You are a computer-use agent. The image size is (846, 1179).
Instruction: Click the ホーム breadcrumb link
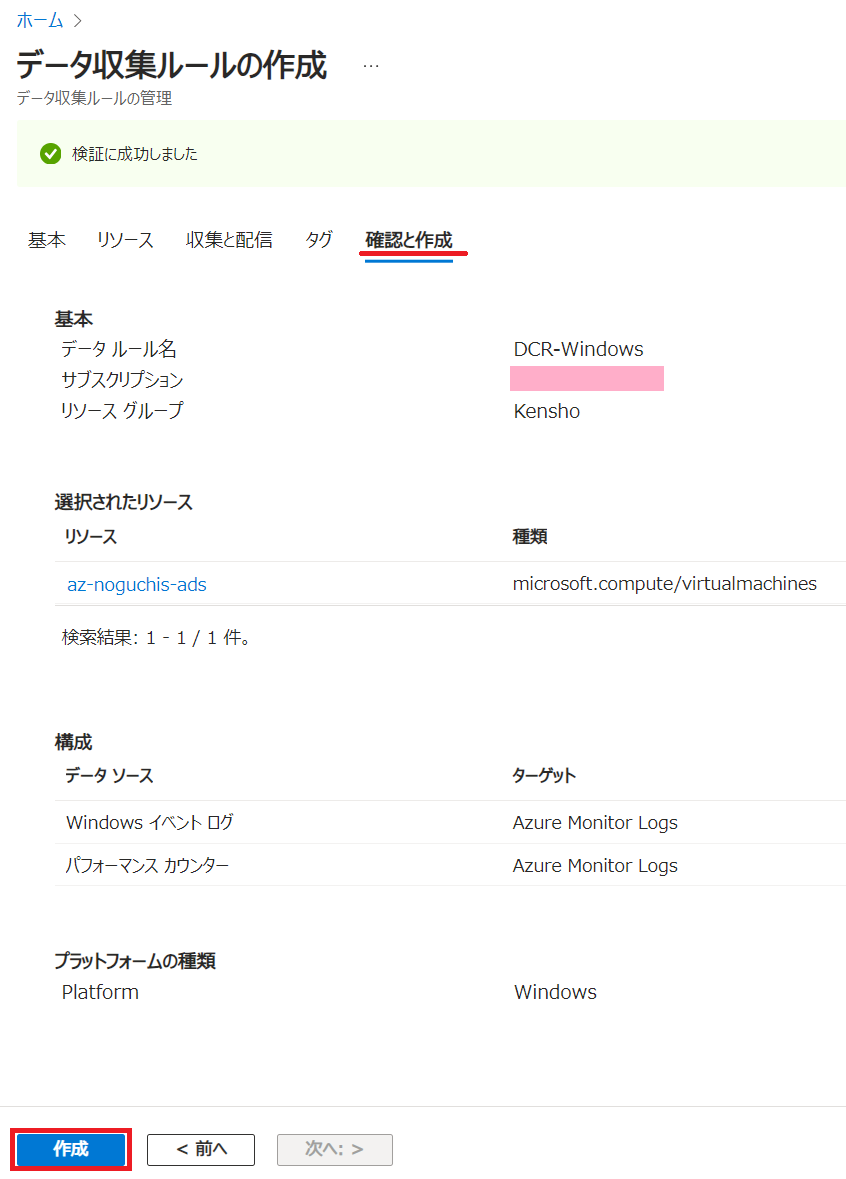[x=40, y=20]
